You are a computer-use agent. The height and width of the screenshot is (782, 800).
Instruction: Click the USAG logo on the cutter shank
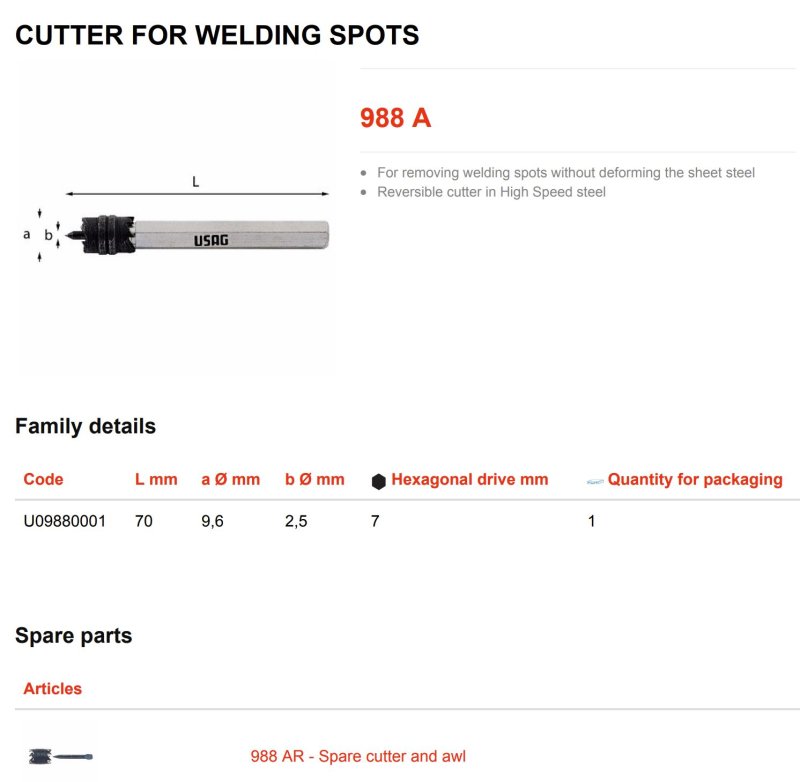click(x=211, y=240)
